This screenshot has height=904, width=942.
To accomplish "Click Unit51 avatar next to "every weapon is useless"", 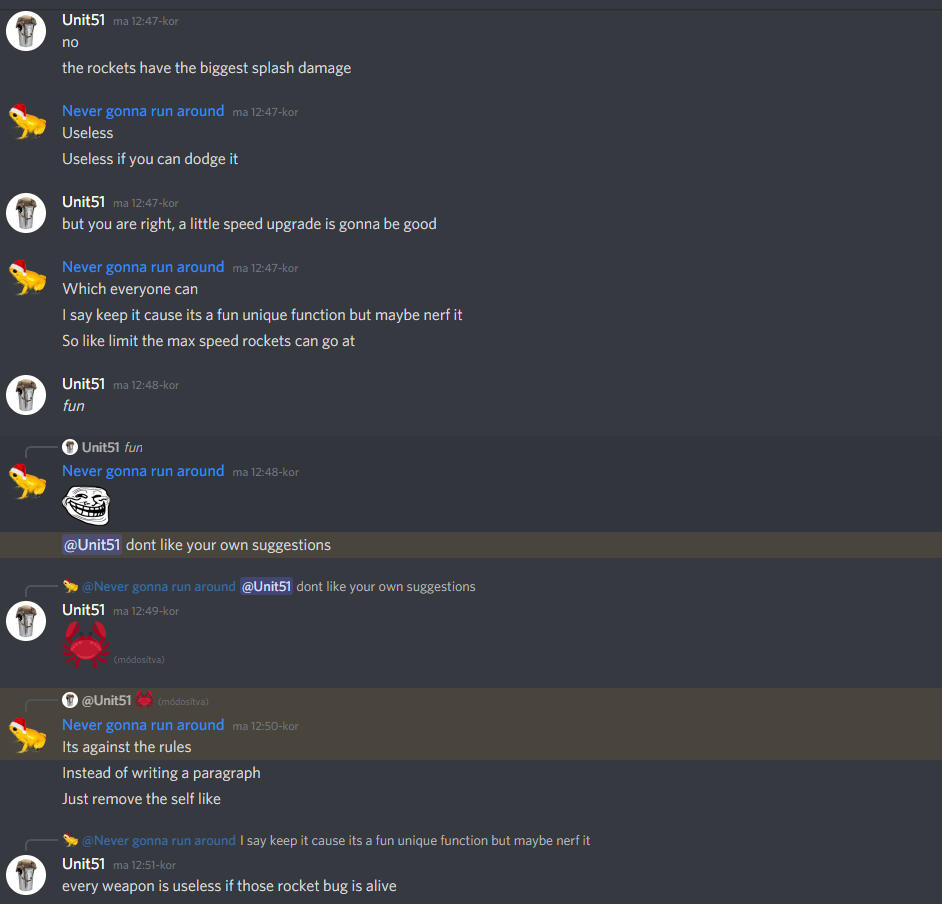I will point(26,875).
